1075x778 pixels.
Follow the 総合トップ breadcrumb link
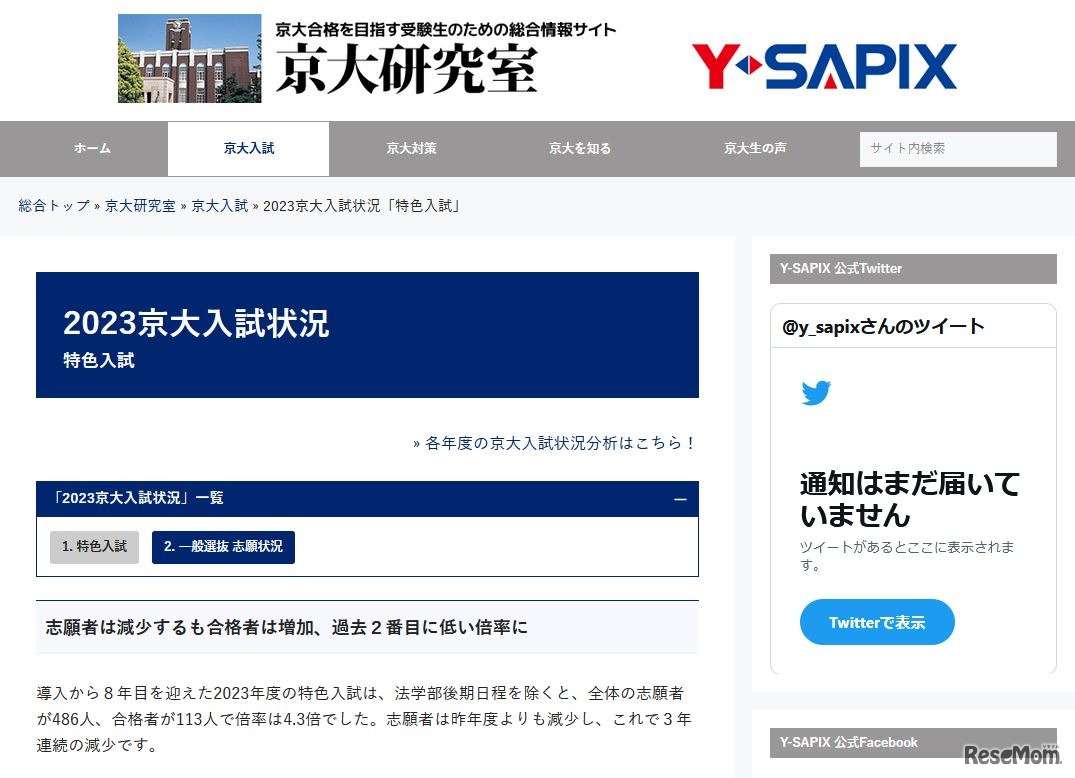(x=54, y=205)
